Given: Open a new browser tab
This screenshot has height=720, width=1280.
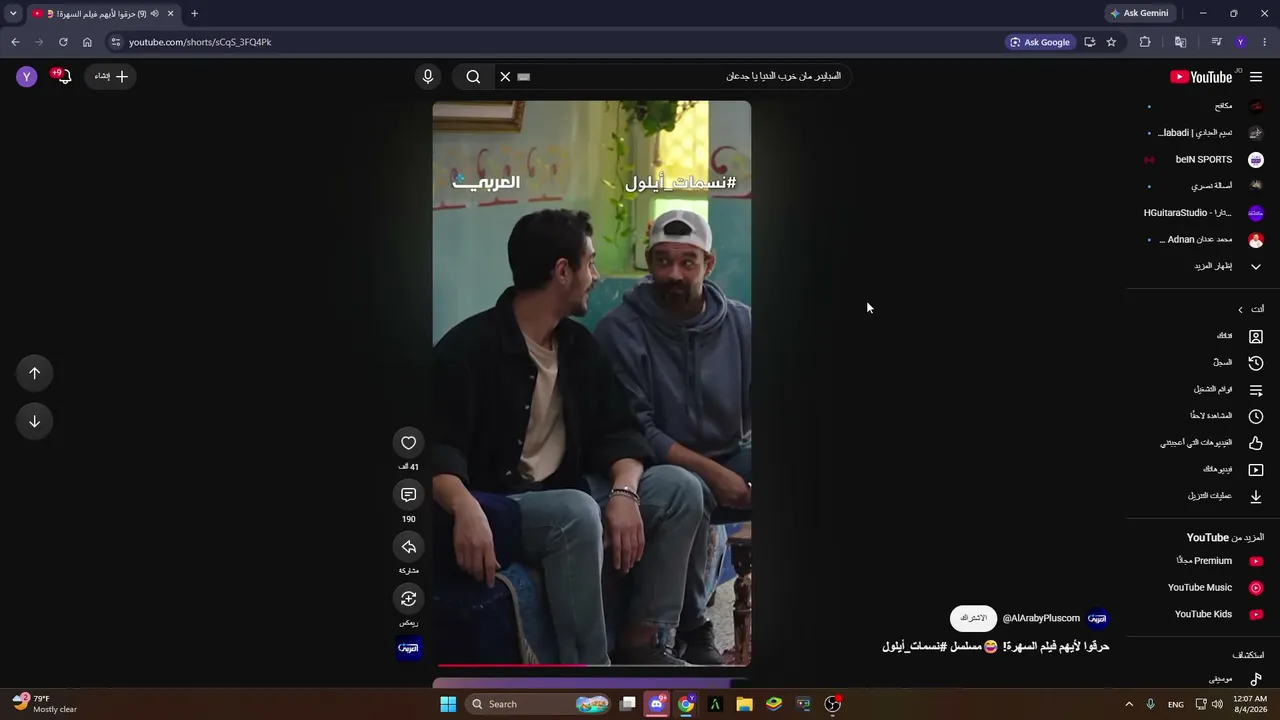Looking at the screenshot, I should [x=194, y=14].
